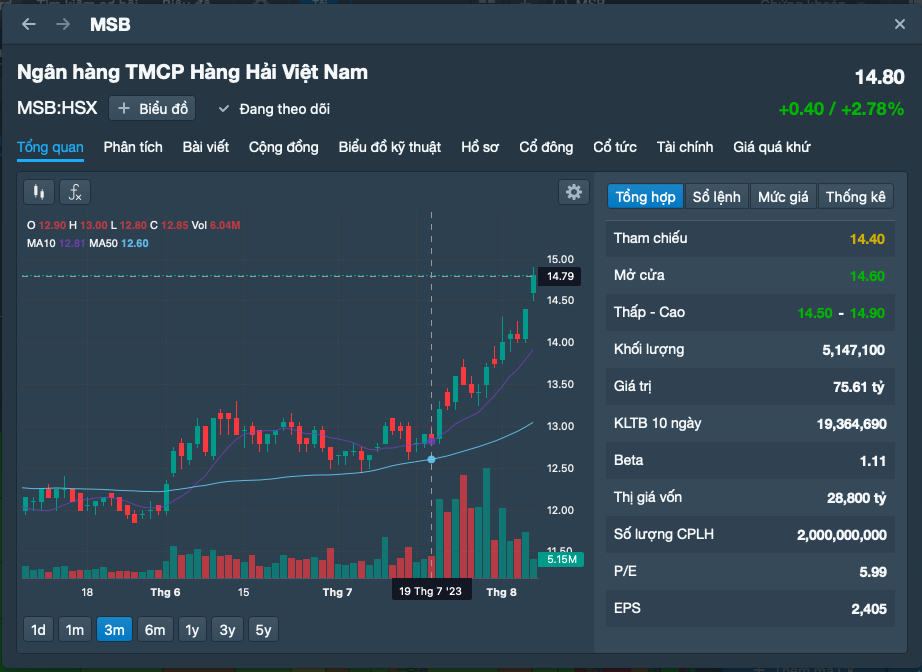Set chart range to 5y
Image resolution: width=922 pixels, height=672 pixels.
[x=263, y=630]
